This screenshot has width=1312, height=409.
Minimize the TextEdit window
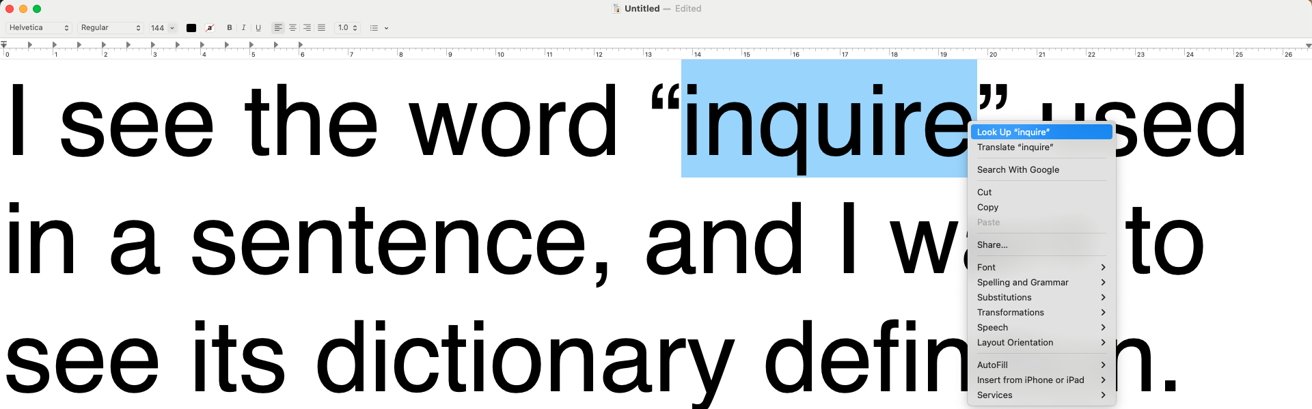coord(23,8)
